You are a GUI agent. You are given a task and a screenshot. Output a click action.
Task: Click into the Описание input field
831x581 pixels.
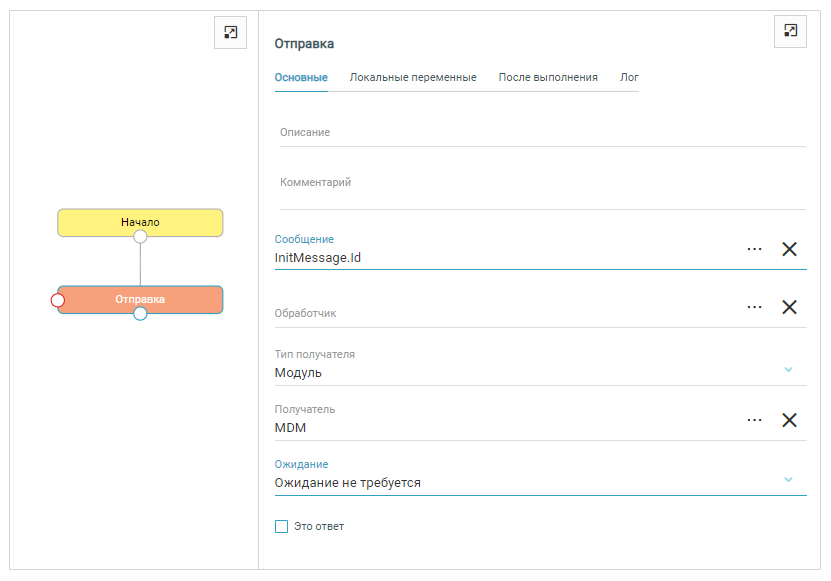[540, 133]
